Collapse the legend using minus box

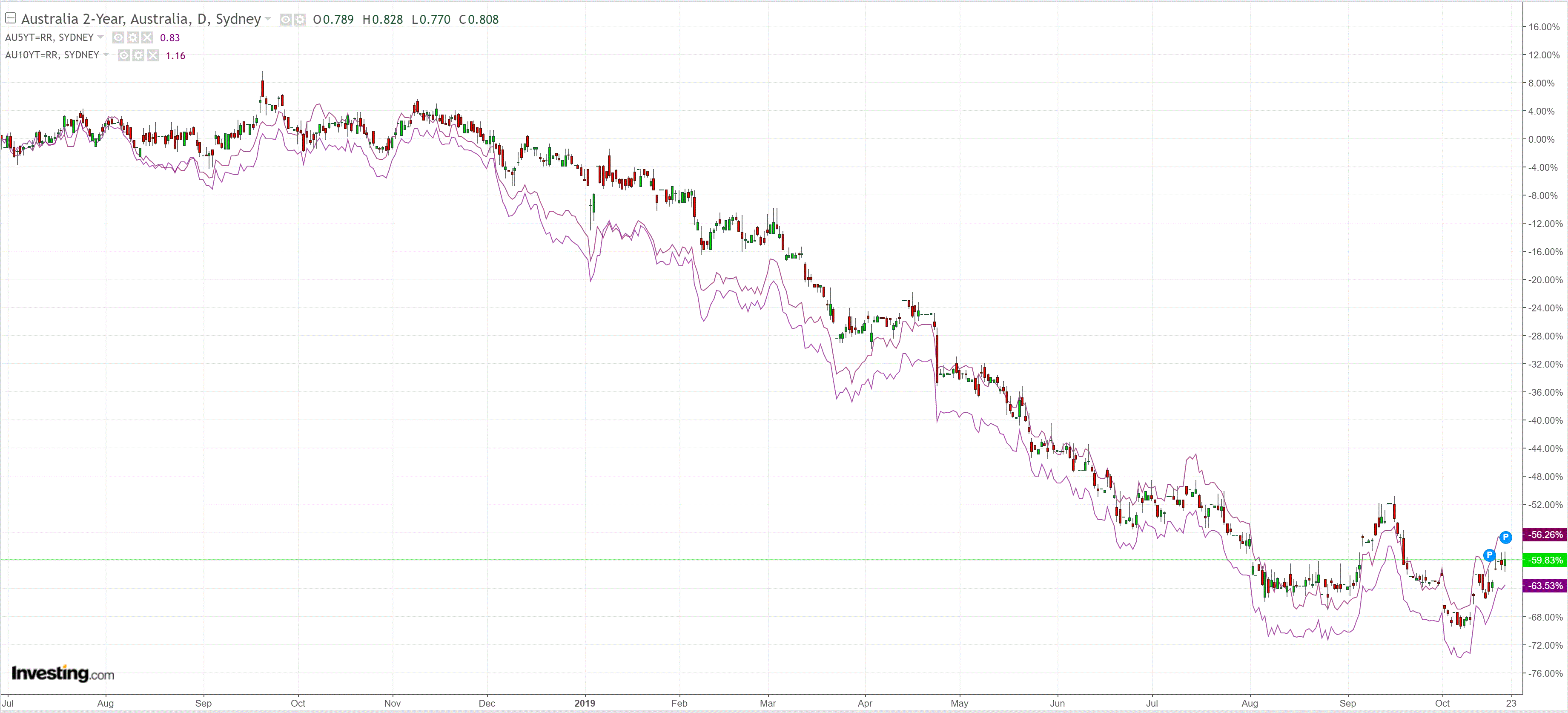pyautogui.click(x=10, y=18)
